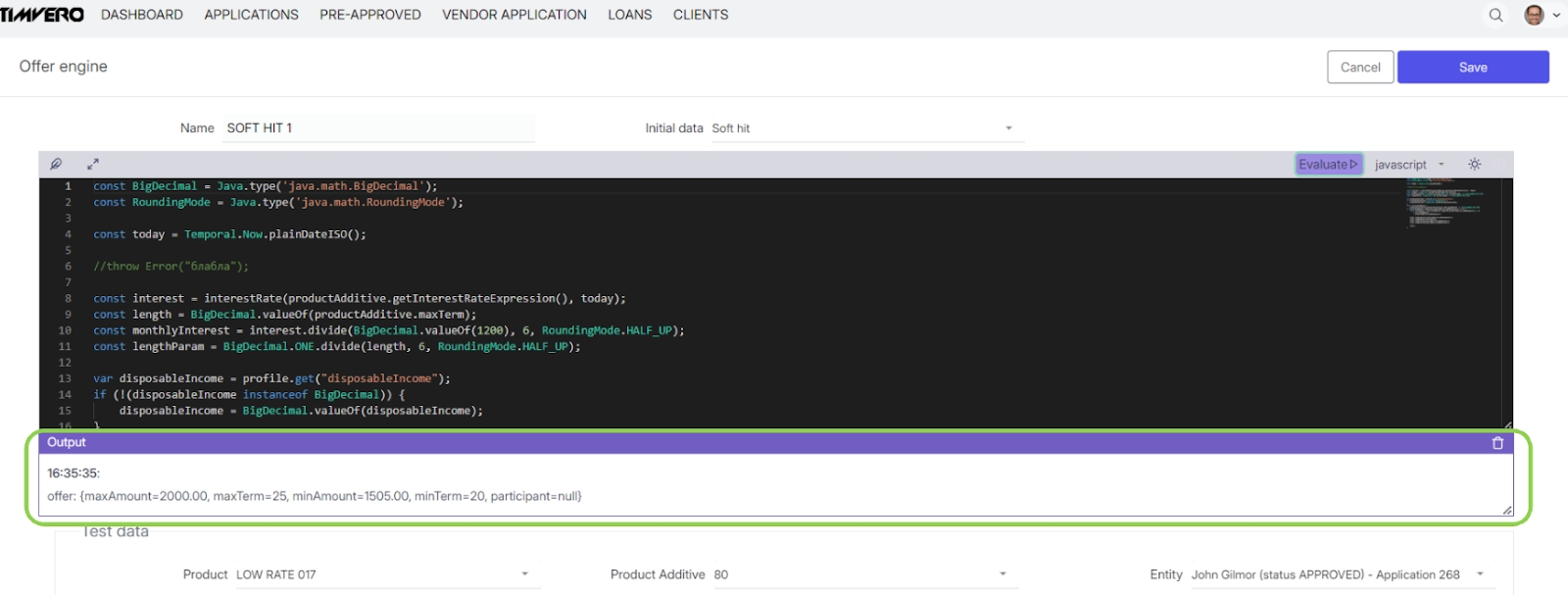Expand the code editor to fullscreen
Viewport: 1568px width, 595px height.
[x=93, y=164]
